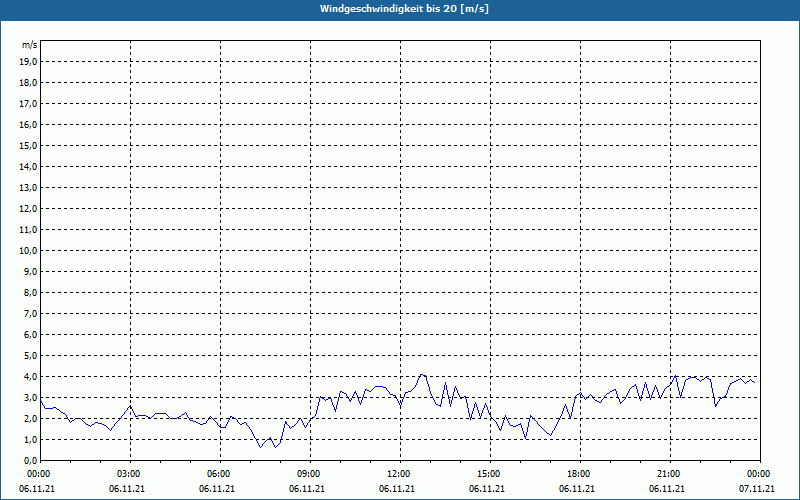This screenshot has width=800, height=500.
Task: Click the '1,0' y-axis label
Action: (x=31, y=440)
